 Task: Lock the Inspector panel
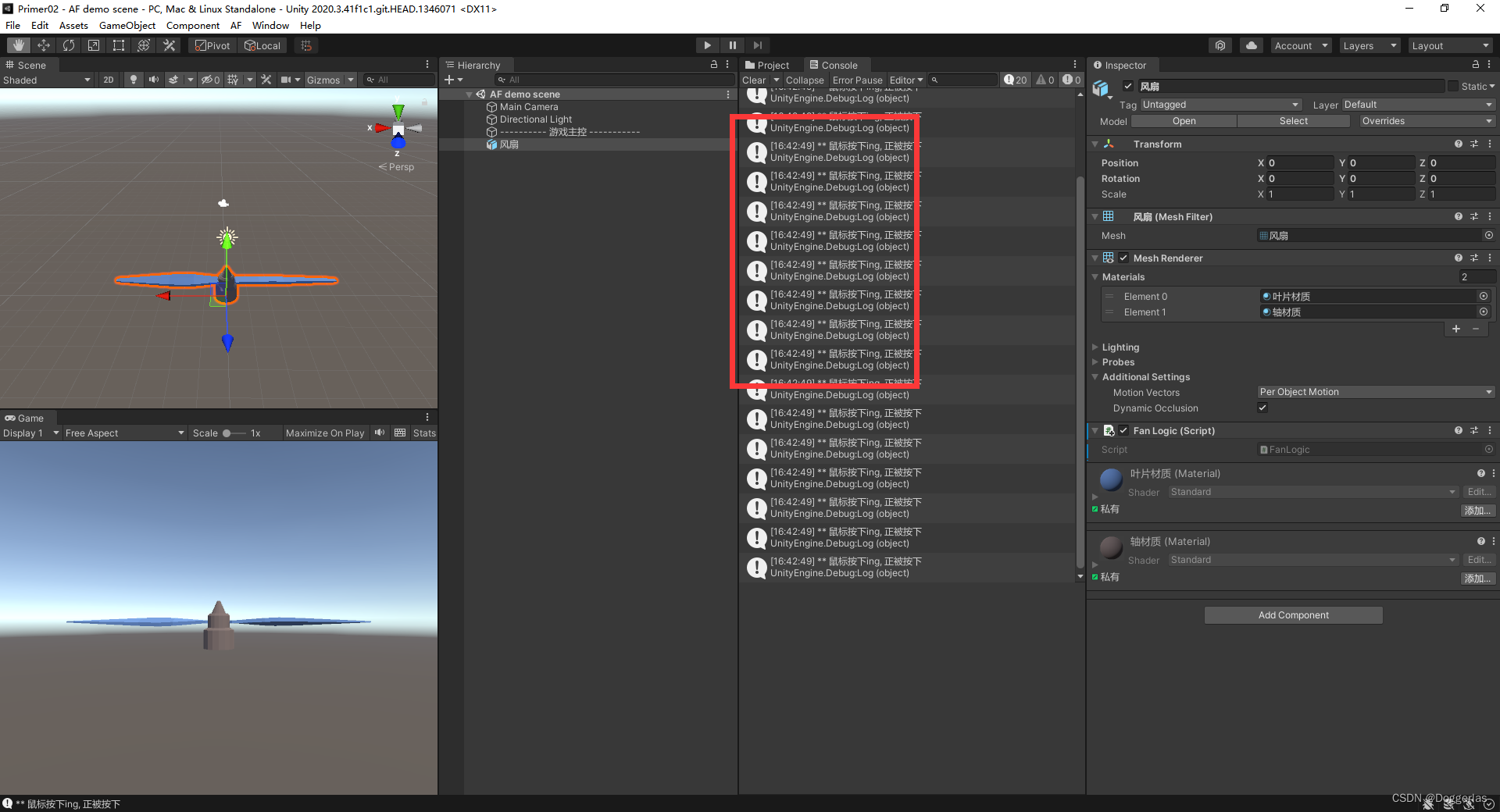tap(1476, 65)
